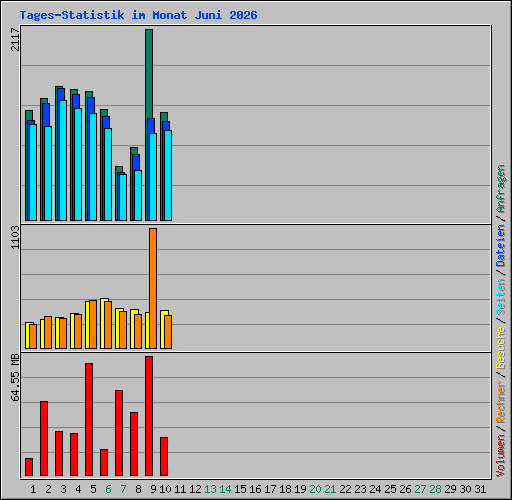Click the yellow Besuche bar for day 6
Image resolution: width=512 pixels, height=500 pixels.
point(103,324)
